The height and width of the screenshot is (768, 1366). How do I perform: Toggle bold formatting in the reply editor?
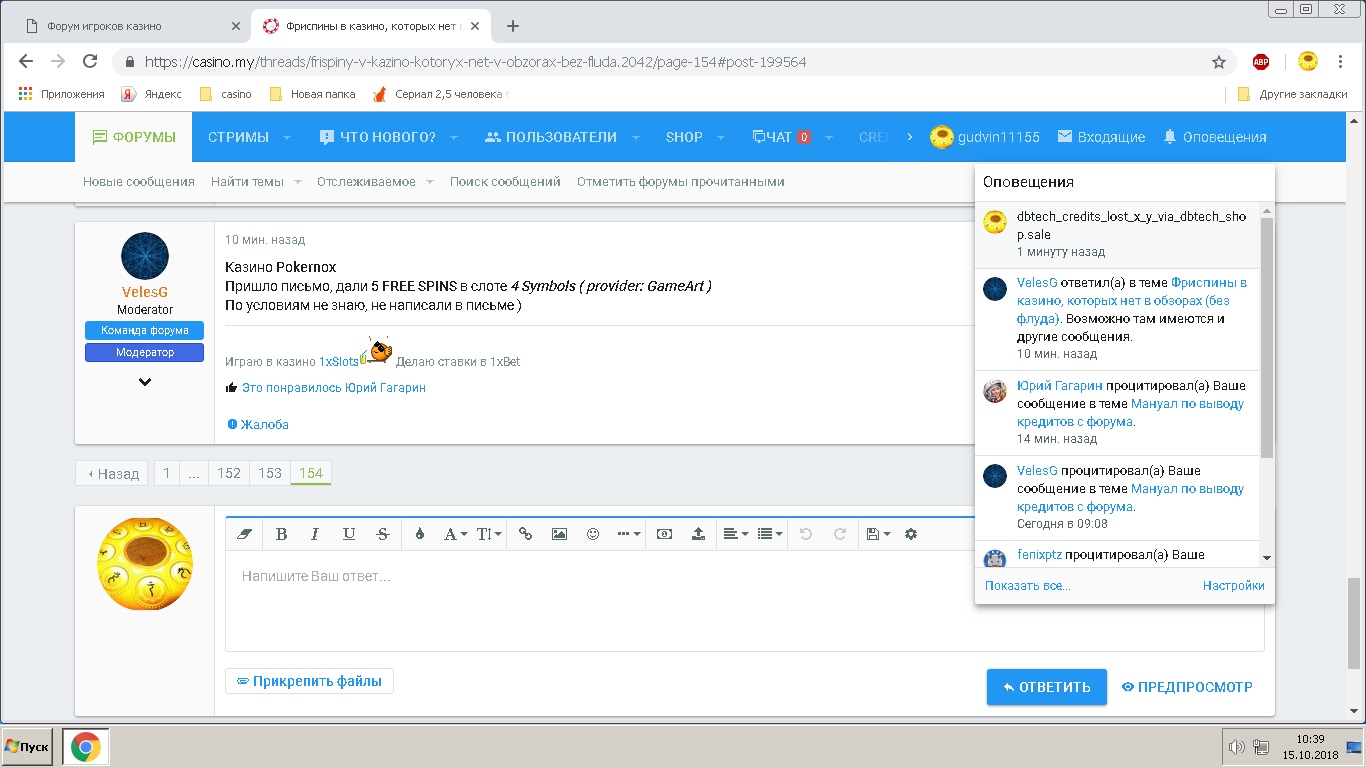click(281, 534)
